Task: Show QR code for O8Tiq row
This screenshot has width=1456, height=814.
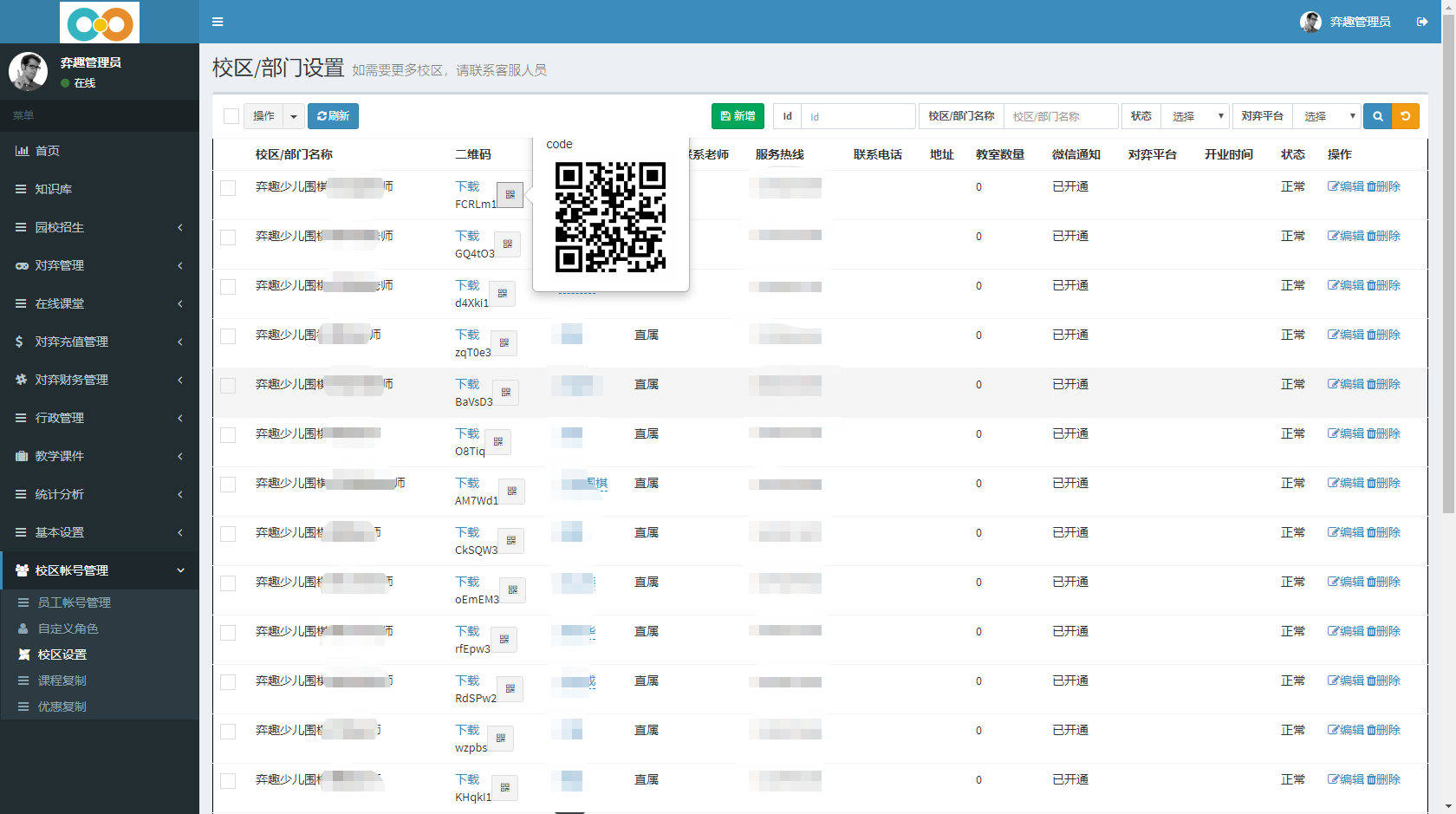Action: [498, 442]
